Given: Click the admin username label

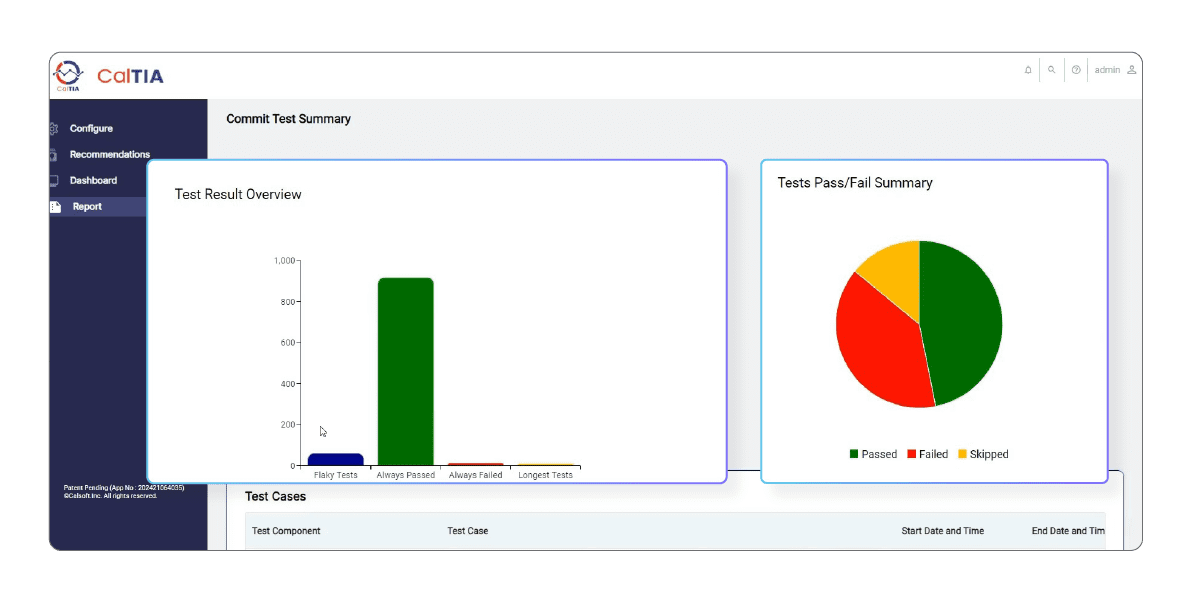Looking at the screenshot, I should [x=1107, y=70].
